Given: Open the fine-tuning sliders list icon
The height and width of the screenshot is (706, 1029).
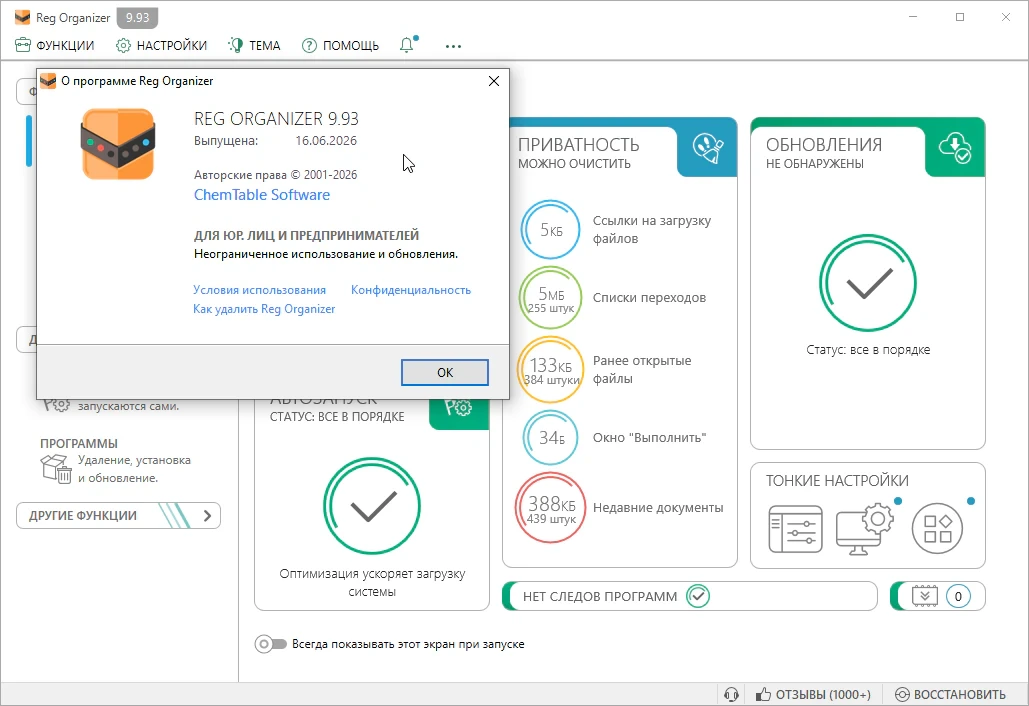Looking at the screenshot, I should (795, 529).
